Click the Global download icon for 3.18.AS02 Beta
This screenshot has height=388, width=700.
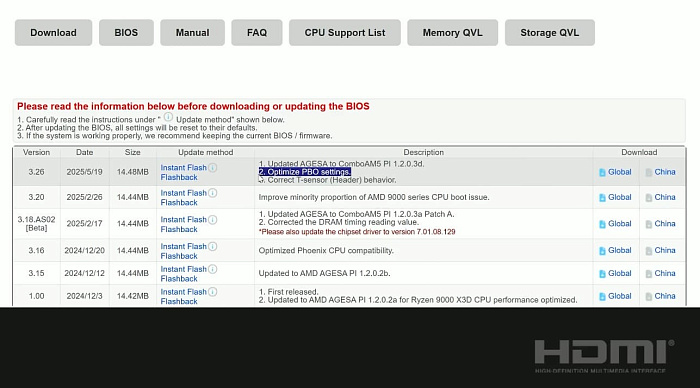(x=602, y=224)
